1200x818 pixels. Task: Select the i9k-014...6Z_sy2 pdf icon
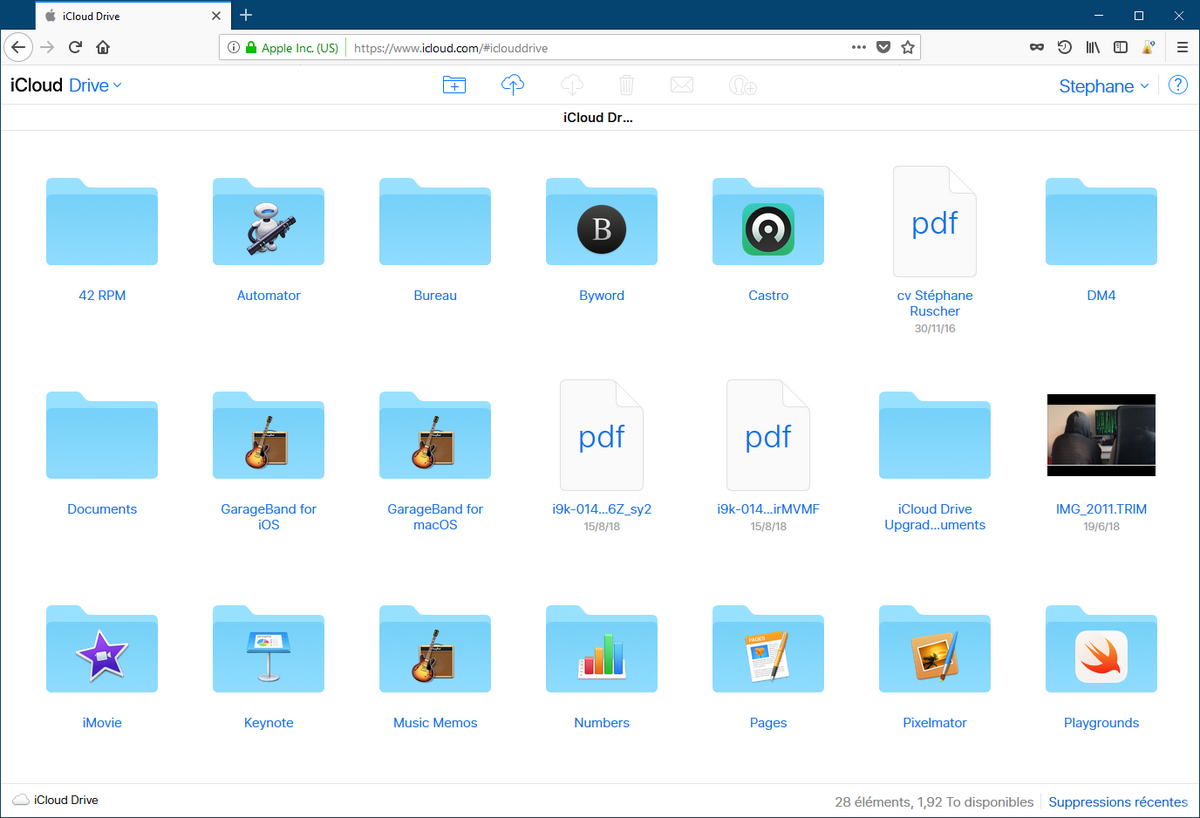pyautogui.click(x=602, y=435)
